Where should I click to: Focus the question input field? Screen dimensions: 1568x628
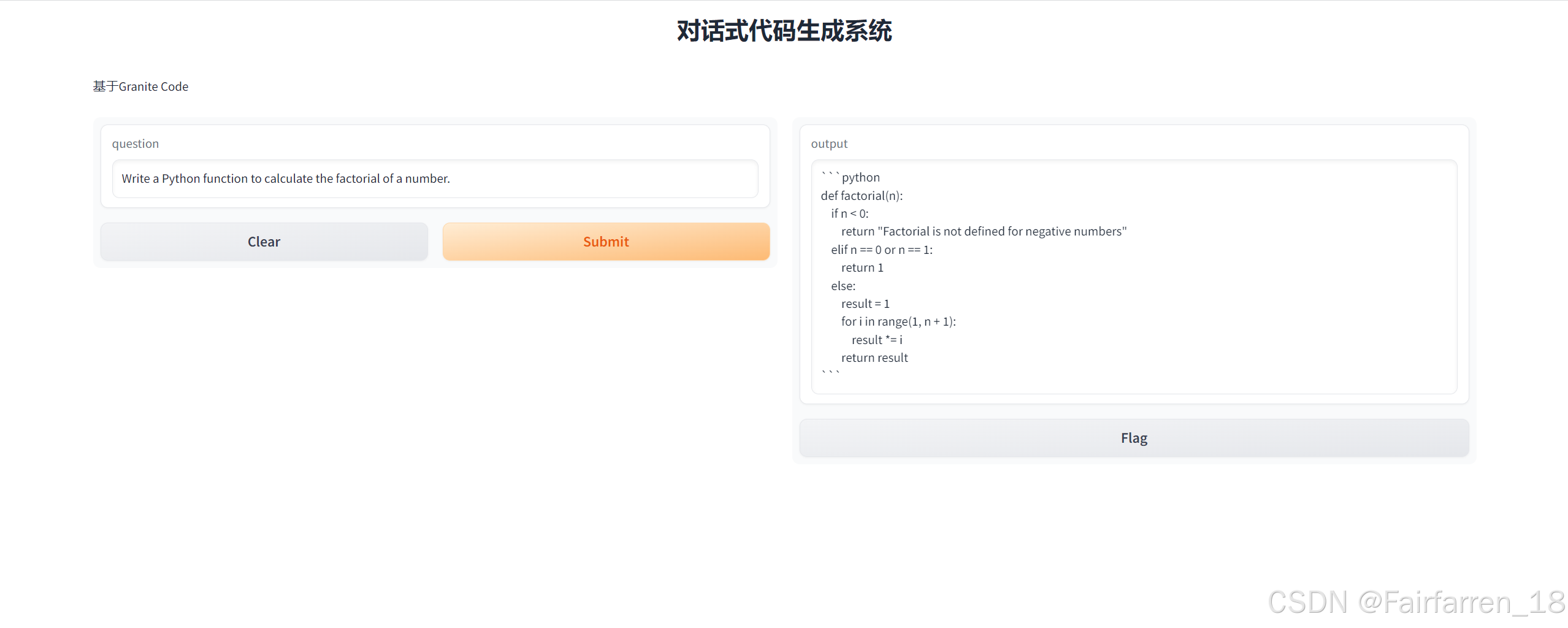[435, 178]
